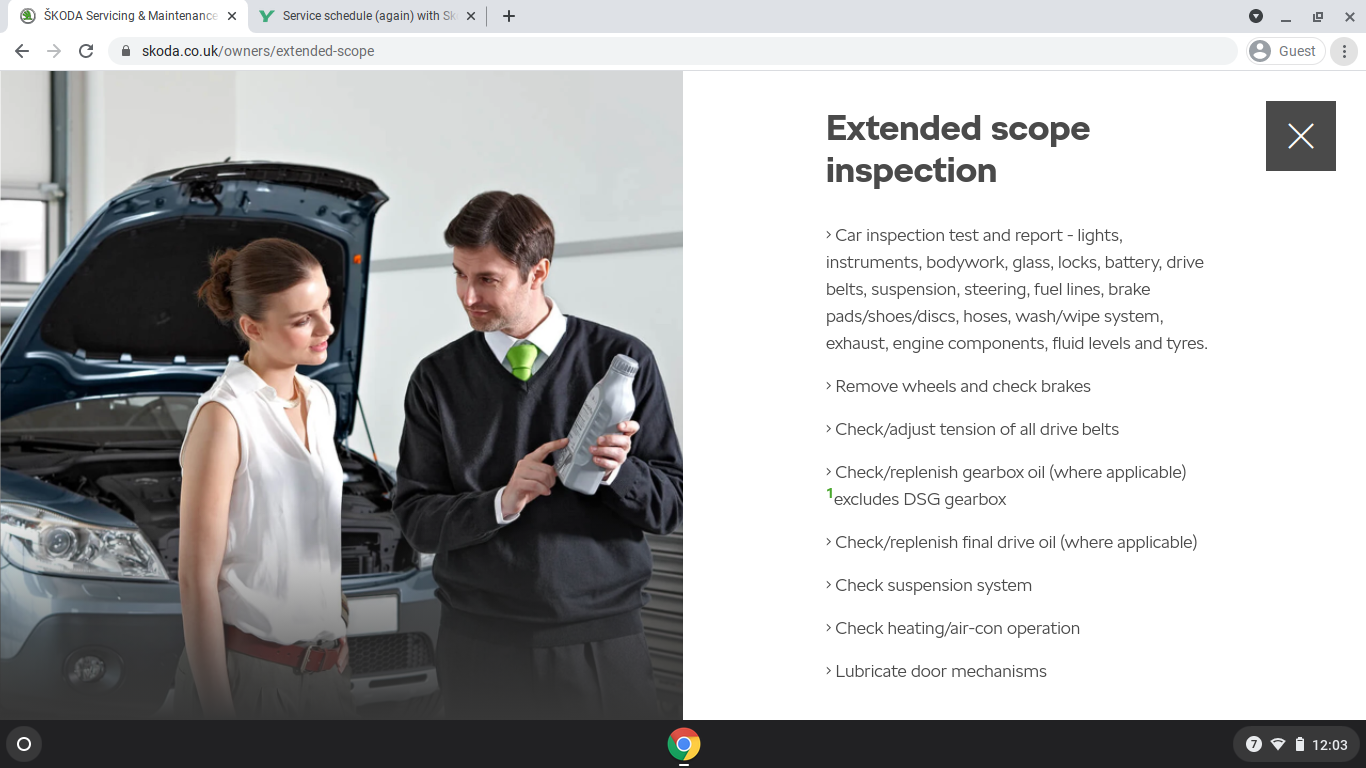Image resolution: width=1366 pixels, height=768 pixels.
Task: Open the ChromeOS launcher circle
Action: click(x=24, y=744)
